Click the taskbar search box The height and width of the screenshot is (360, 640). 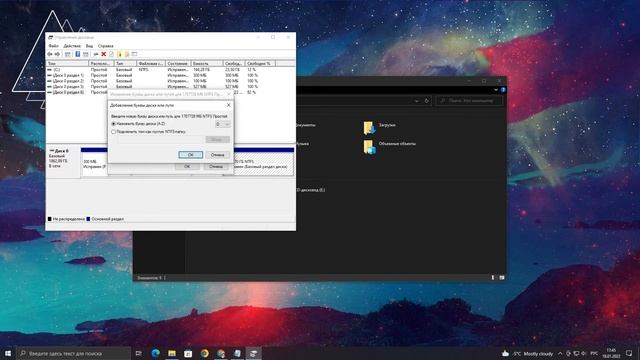coord(74,353)
